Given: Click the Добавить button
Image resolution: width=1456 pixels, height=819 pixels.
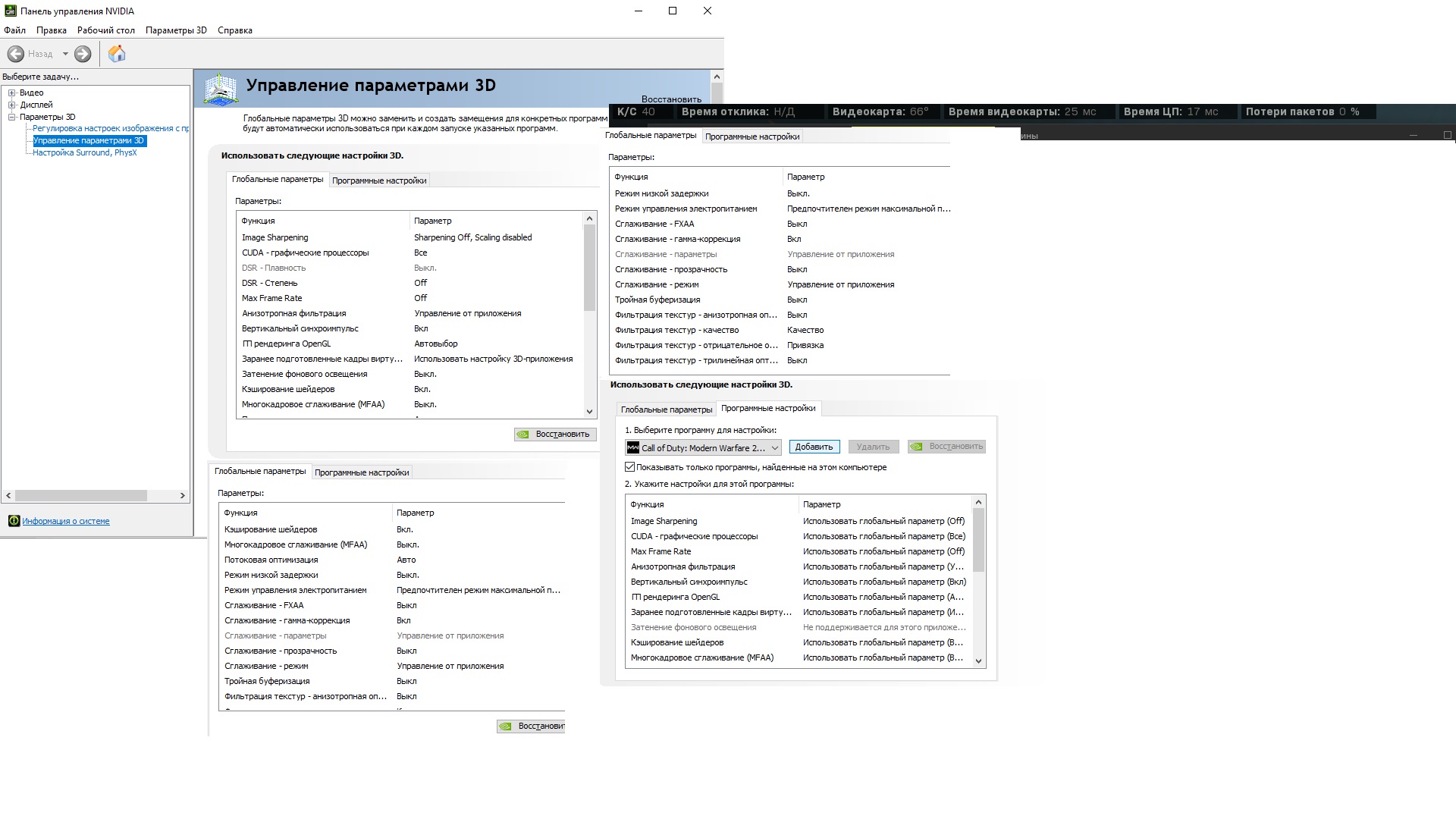Looking at the screenshot, I should coord(814,447).
